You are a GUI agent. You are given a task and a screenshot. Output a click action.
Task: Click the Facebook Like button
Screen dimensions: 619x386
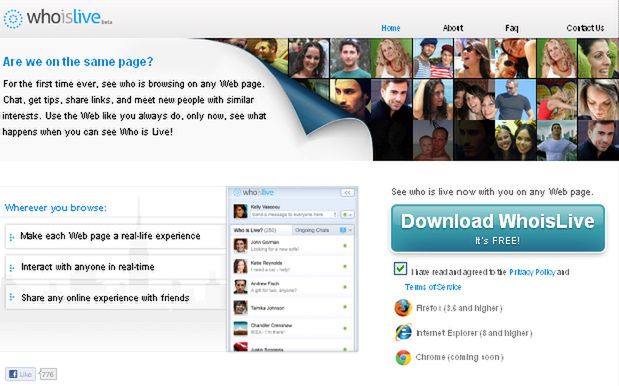[x=20, y=374]
